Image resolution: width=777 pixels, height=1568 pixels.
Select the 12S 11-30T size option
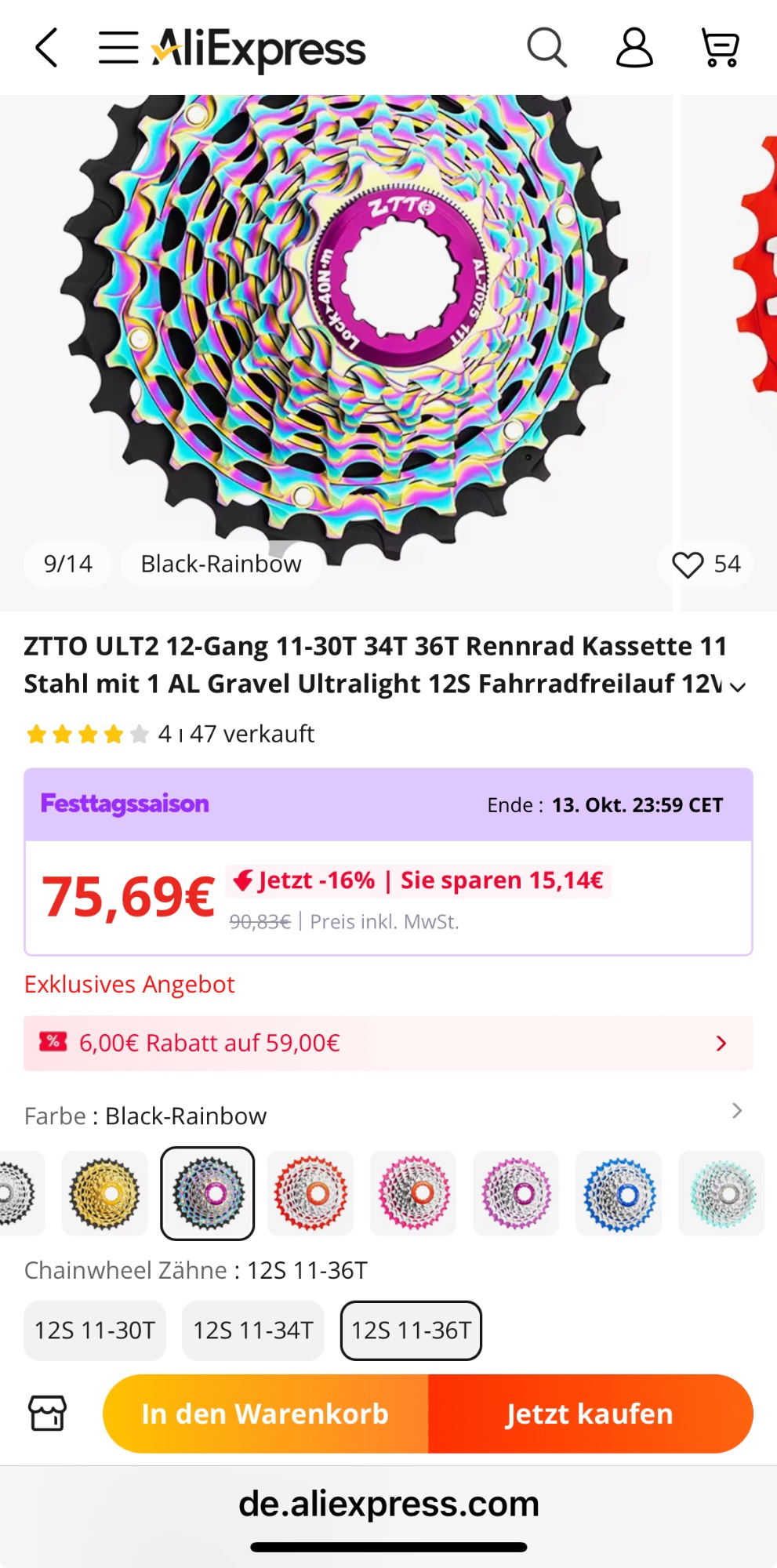click(x=95, y=1330)
